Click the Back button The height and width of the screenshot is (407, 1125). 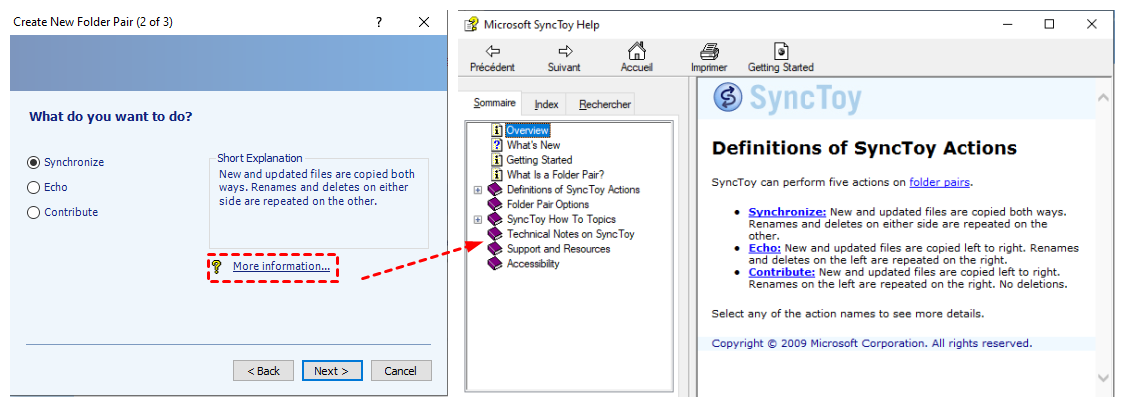click(263, 371)
